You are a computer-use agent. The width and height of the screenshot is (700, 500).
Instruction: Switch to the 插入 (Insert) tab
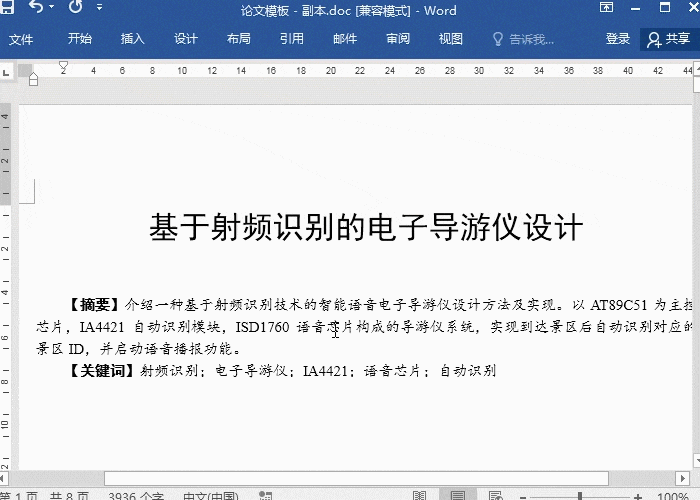133,39
